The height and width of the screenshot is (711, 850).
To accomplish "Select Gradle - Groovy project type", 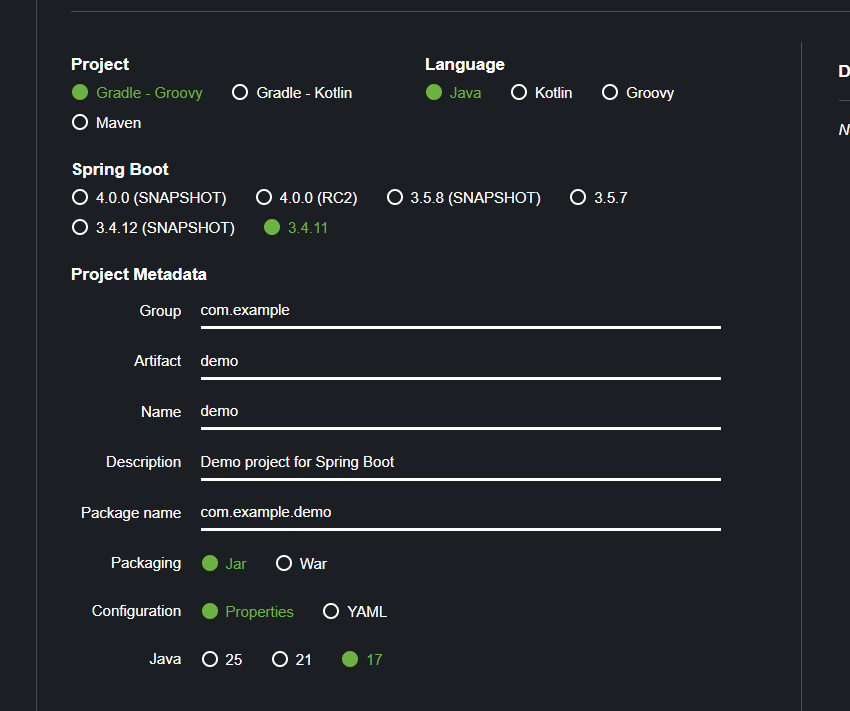I will 137,93.
